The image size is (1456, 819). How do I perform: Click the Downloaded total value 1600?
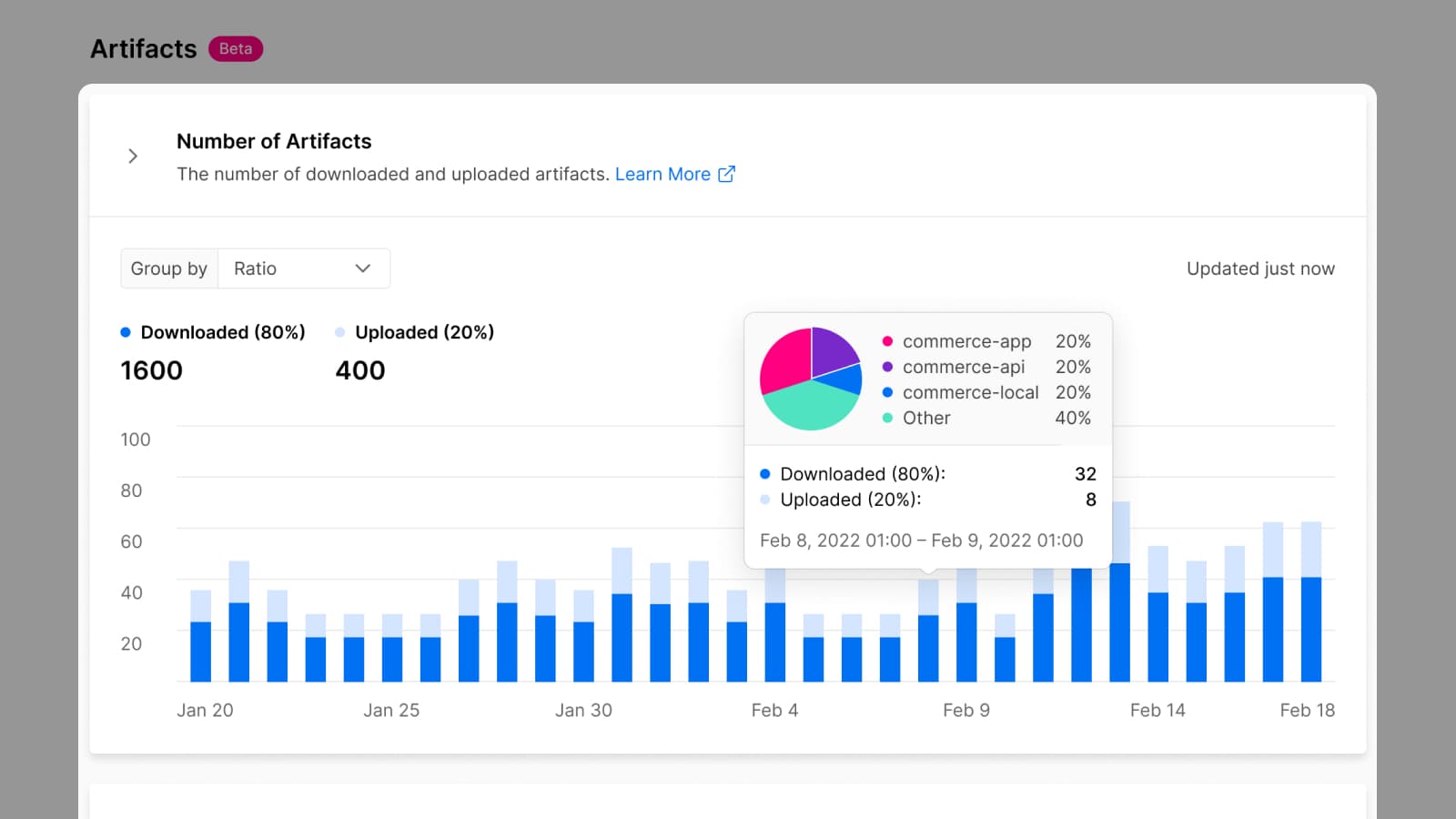(152, 370)
